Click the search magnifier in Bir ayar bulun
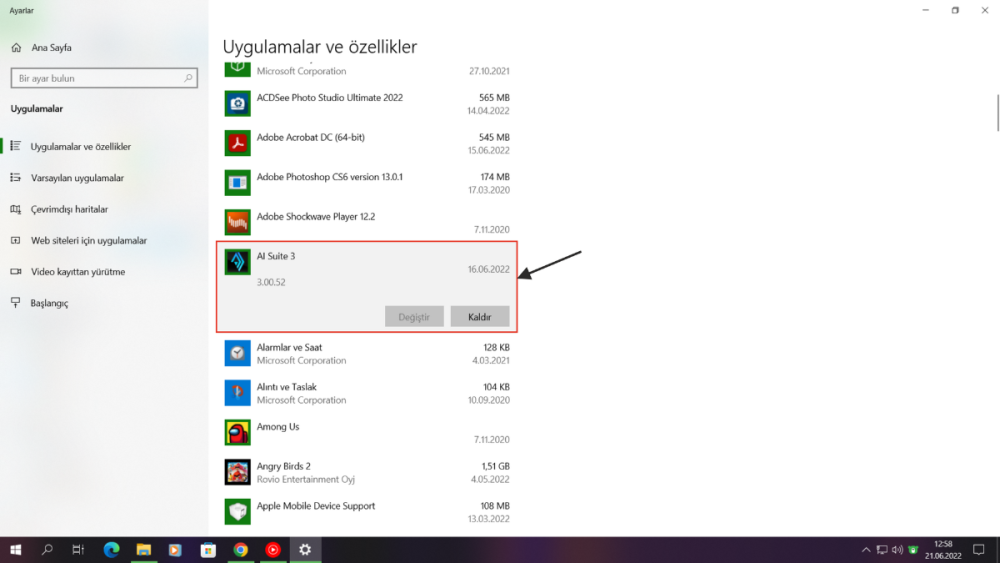This screenshot has width=1000, height=563. pos(188,78)
